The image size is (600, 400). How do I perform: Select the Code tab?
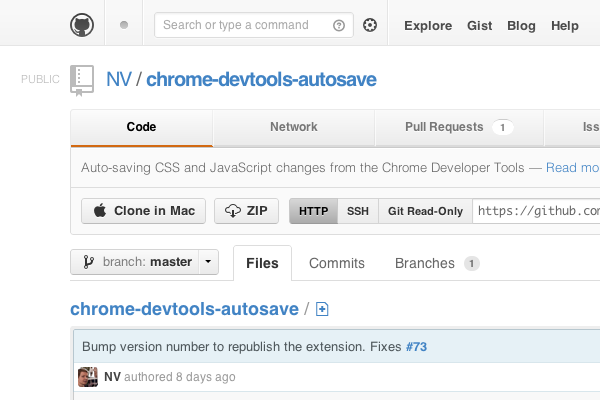[x=142, y=127]
